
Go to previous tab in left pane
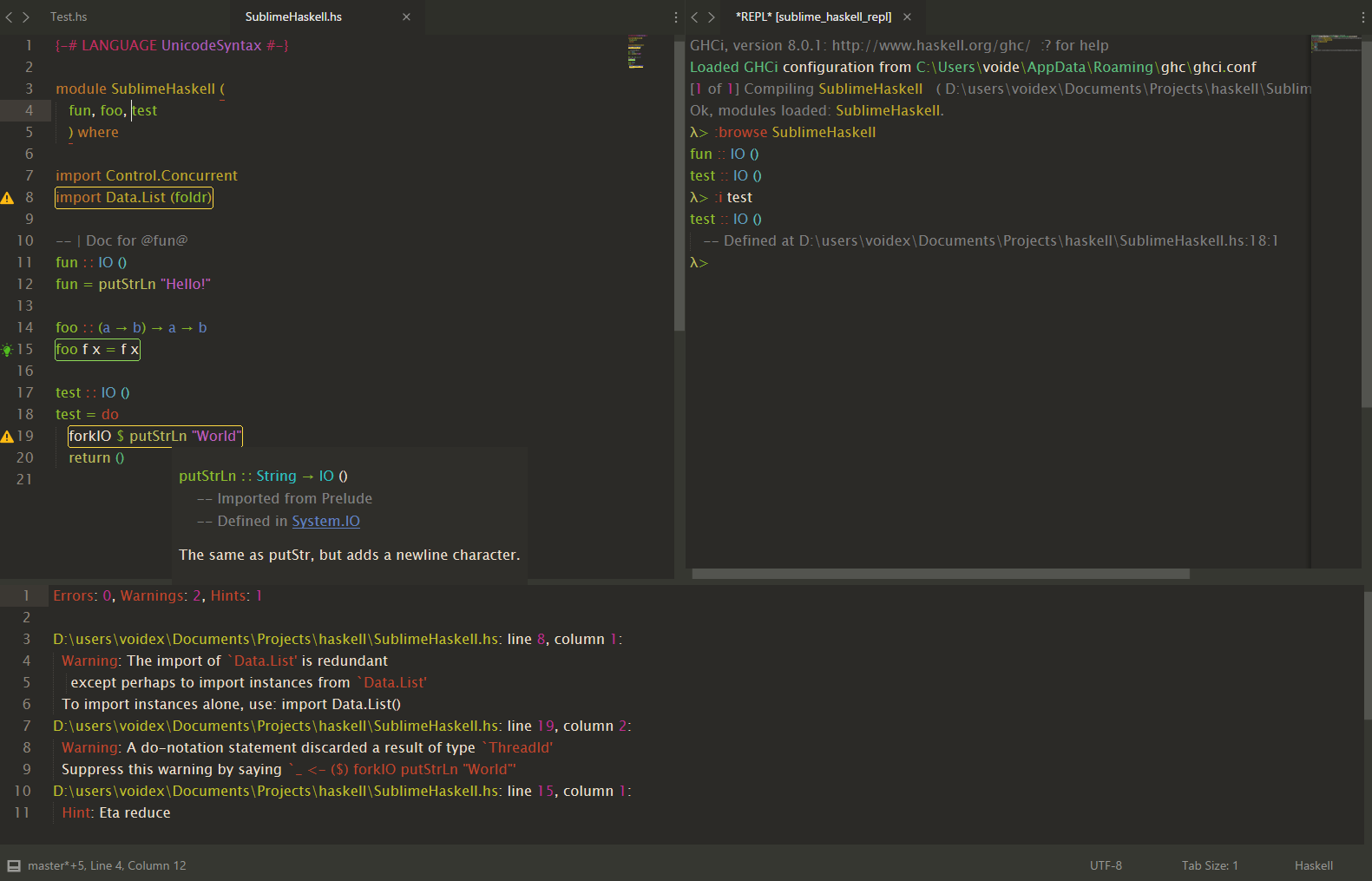tap(9, 16)
